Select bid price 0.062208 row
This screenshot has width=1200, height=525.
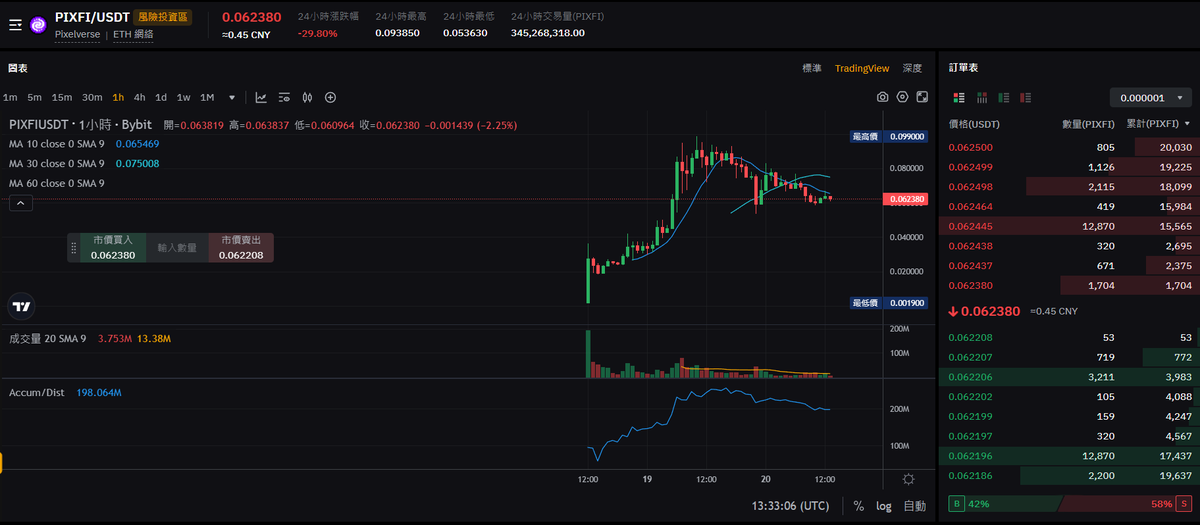tap(1069, 338)
